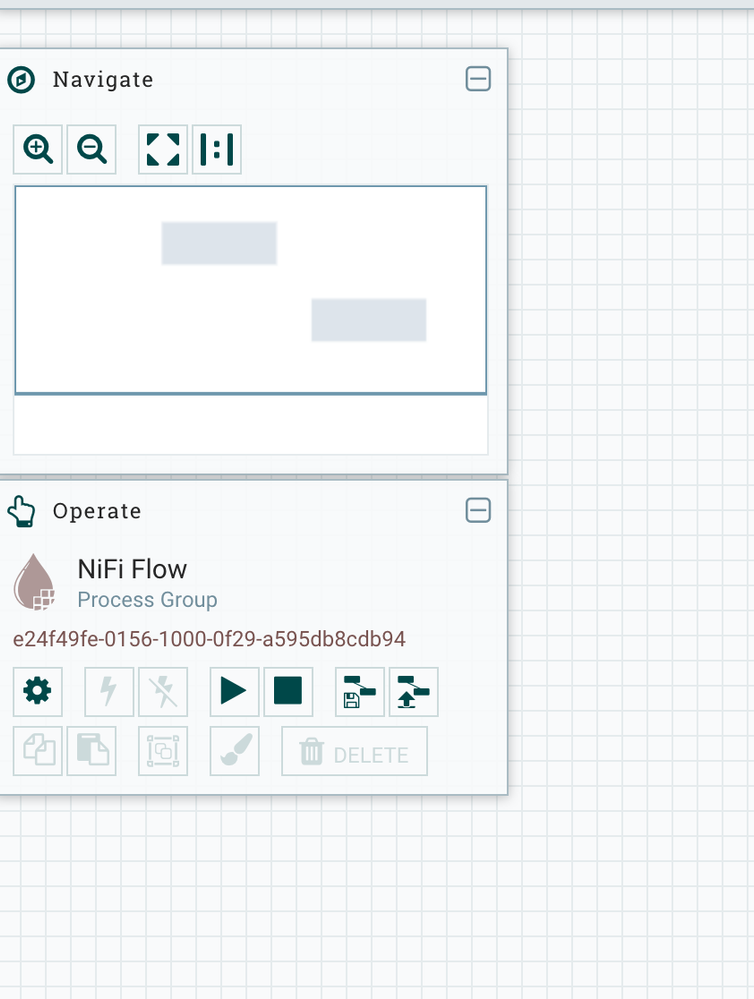Click the compass icon beside Navigate
754x999 pixels.
(x=21, y=80)
